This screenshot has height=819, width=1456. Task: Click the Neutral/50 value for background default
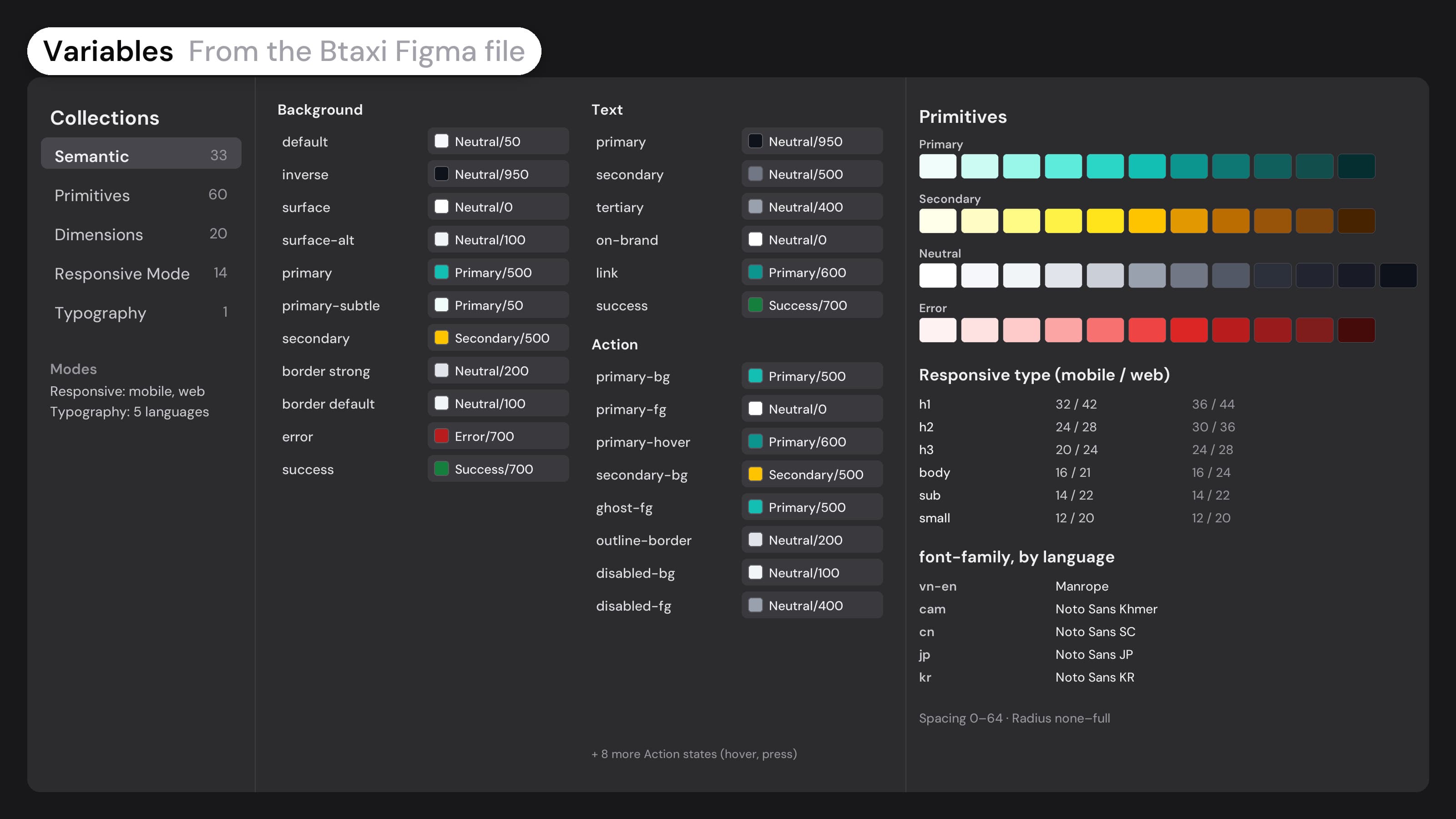click(498, 142)
